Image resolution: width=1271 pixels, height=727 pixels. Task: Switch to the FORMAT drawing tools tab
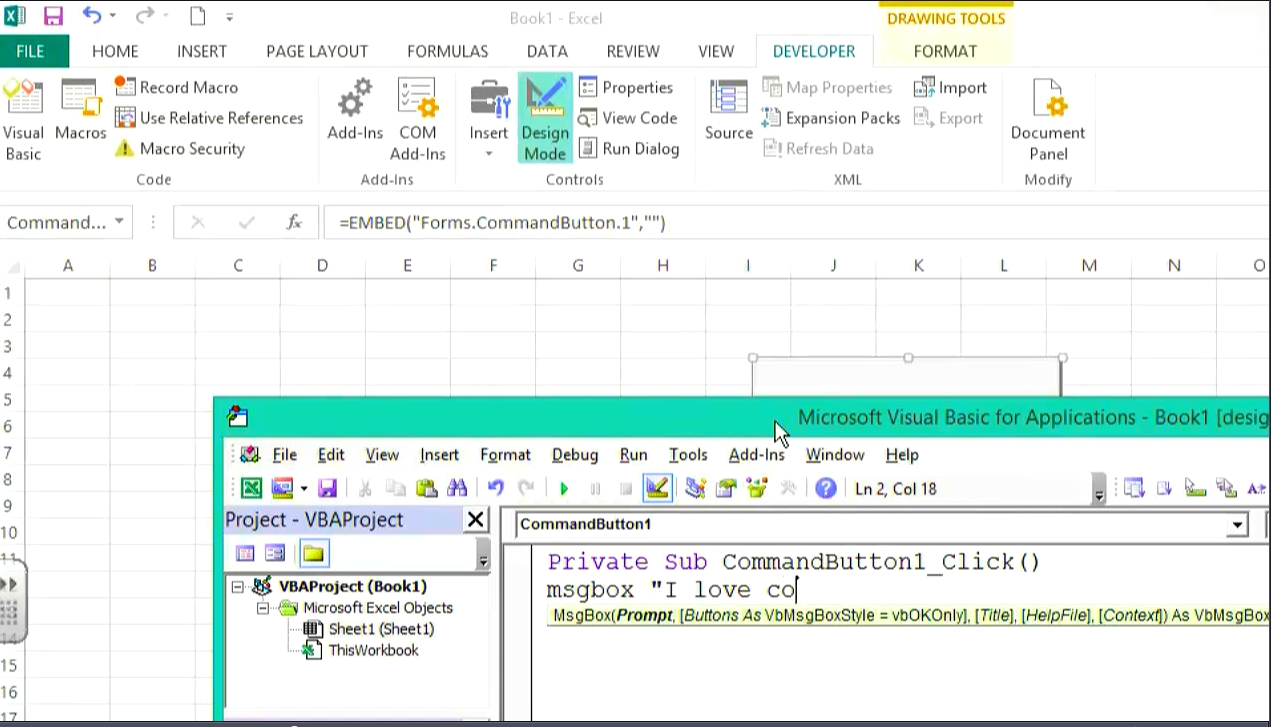[x=945, y=51]
